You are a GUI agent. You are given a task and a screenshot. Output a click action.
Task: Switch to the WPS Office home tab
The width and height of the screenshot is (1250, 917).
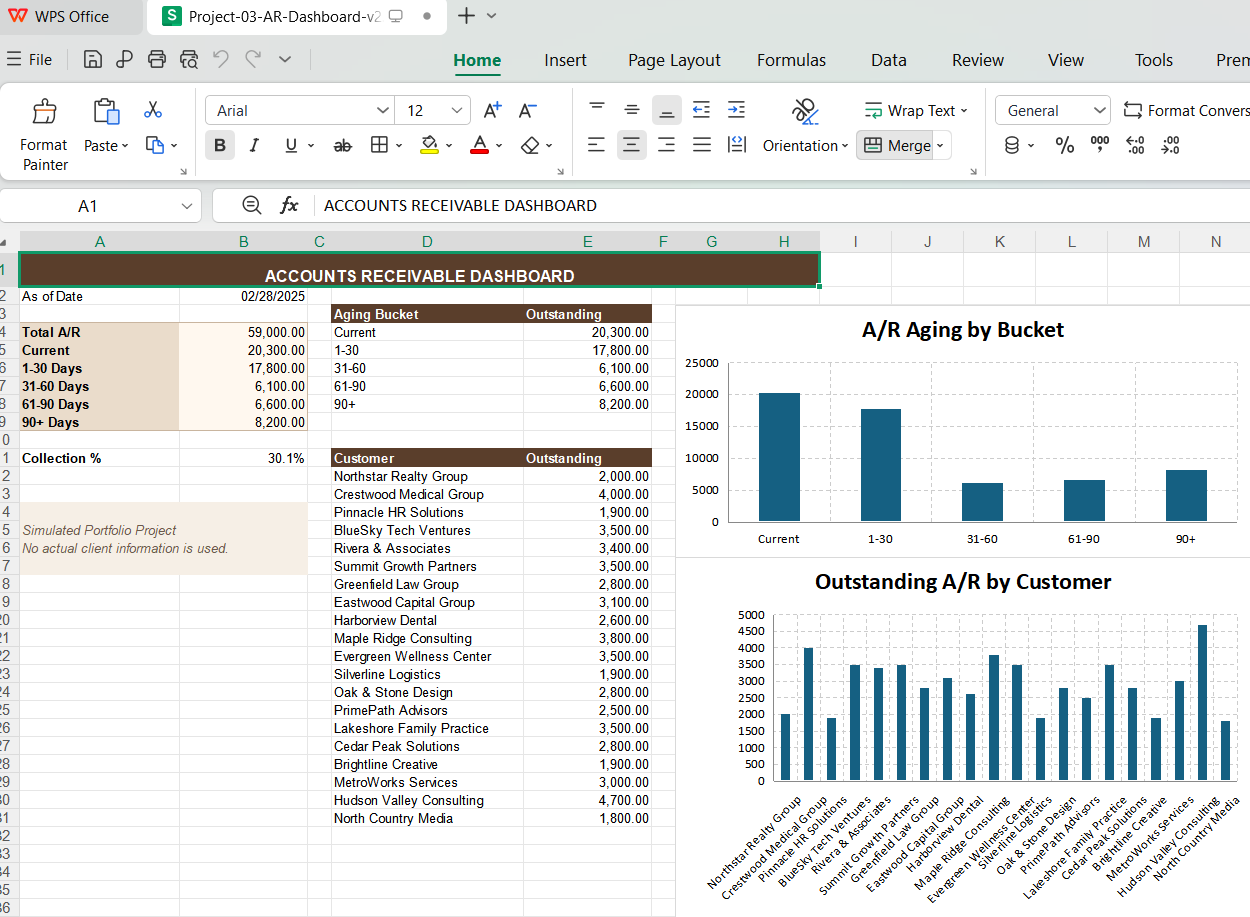[x=60, y=16]
